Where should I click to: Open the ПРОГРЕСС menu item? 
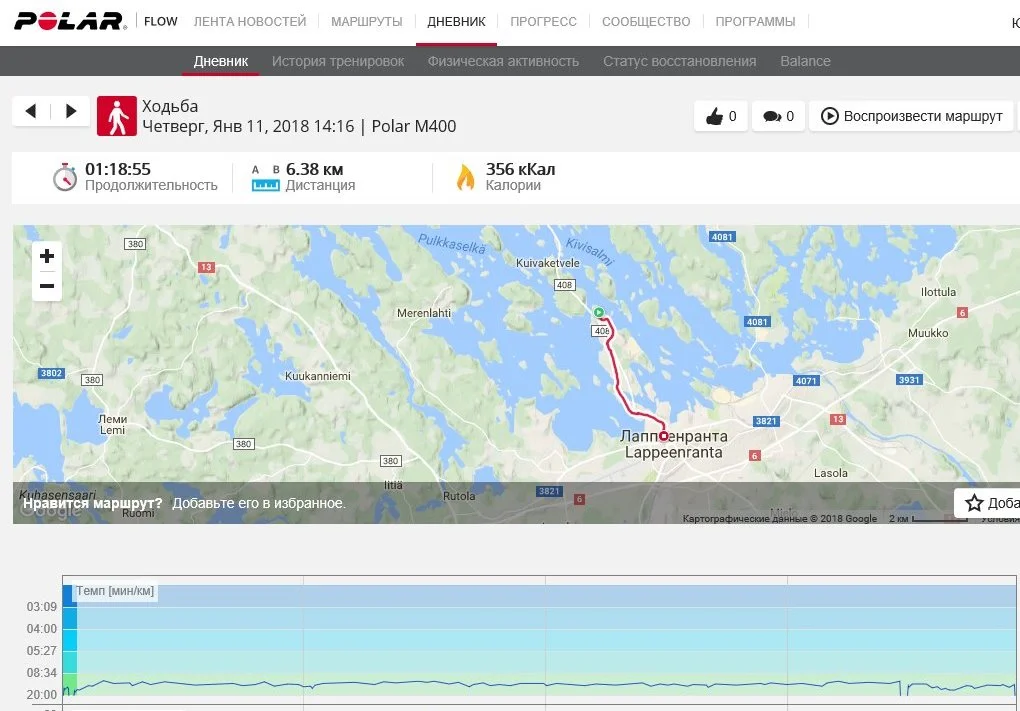coord(543,21)
